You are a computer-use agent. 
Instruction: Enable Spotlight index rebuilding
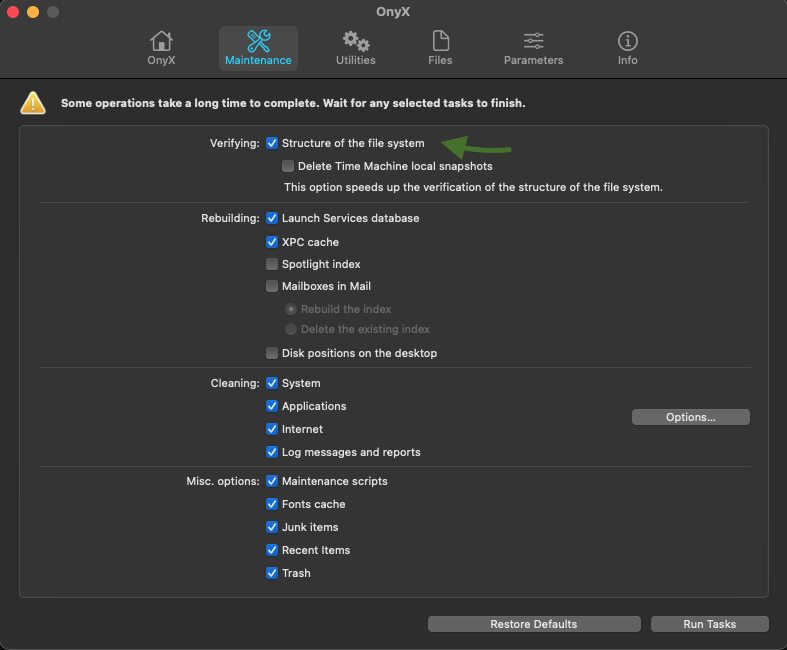click(272, 264)
